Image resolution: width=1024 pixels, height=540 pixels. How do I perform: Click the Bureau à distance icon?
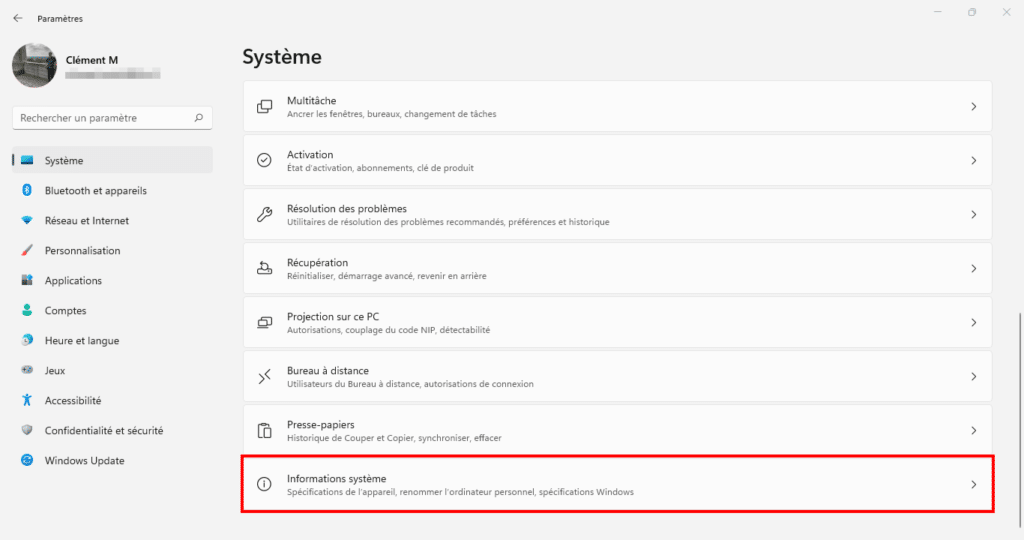tap(265, 376)
